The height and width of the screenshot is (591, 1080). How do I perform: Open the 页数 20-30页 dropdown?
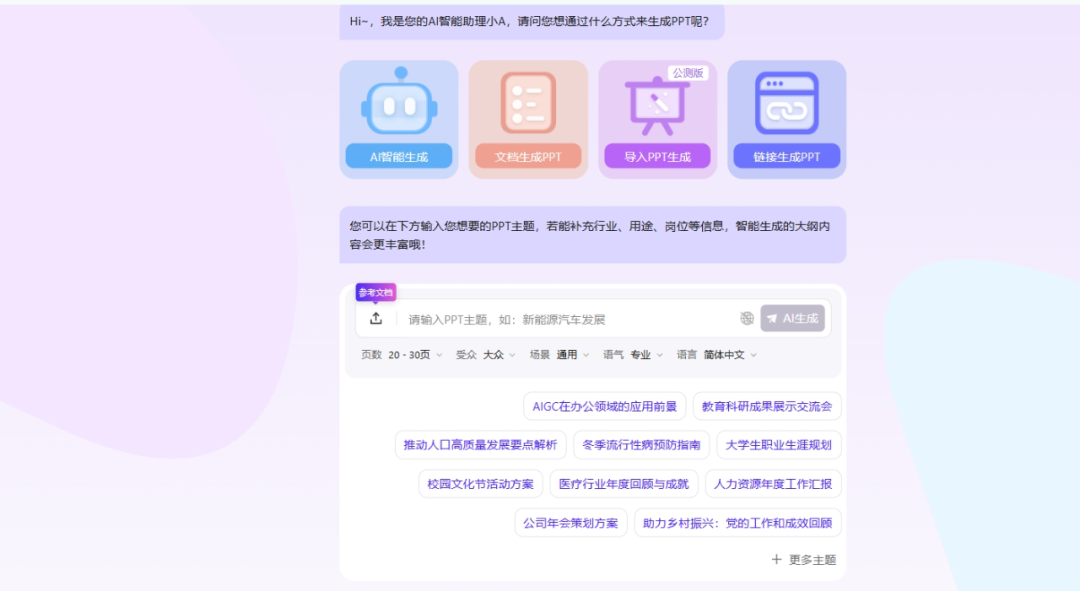coord(402,355)
